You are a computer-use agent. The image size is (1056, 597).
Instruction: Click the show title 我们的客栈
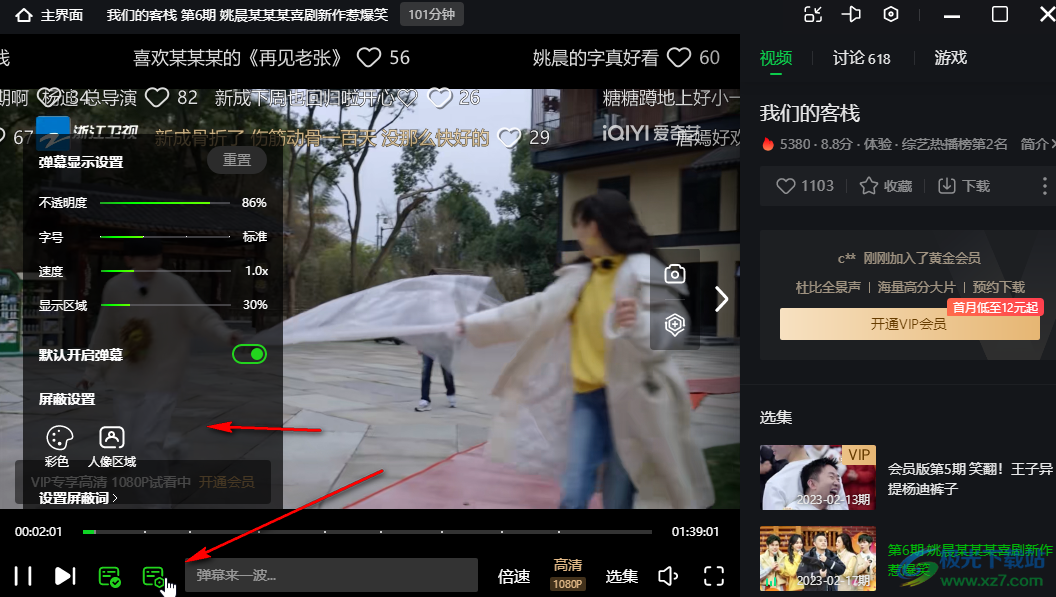click(810, 113)
